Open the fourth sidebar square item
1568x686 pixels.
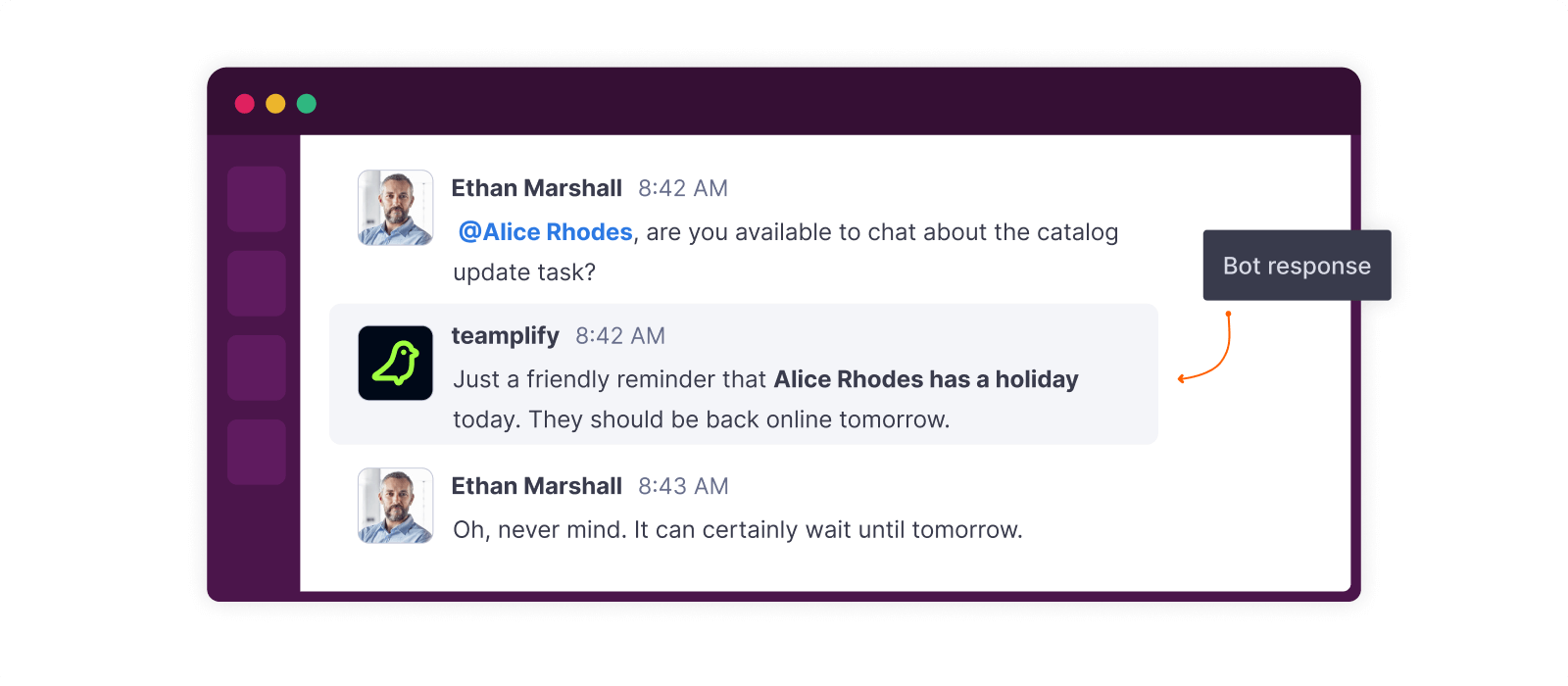pos(257,452)
